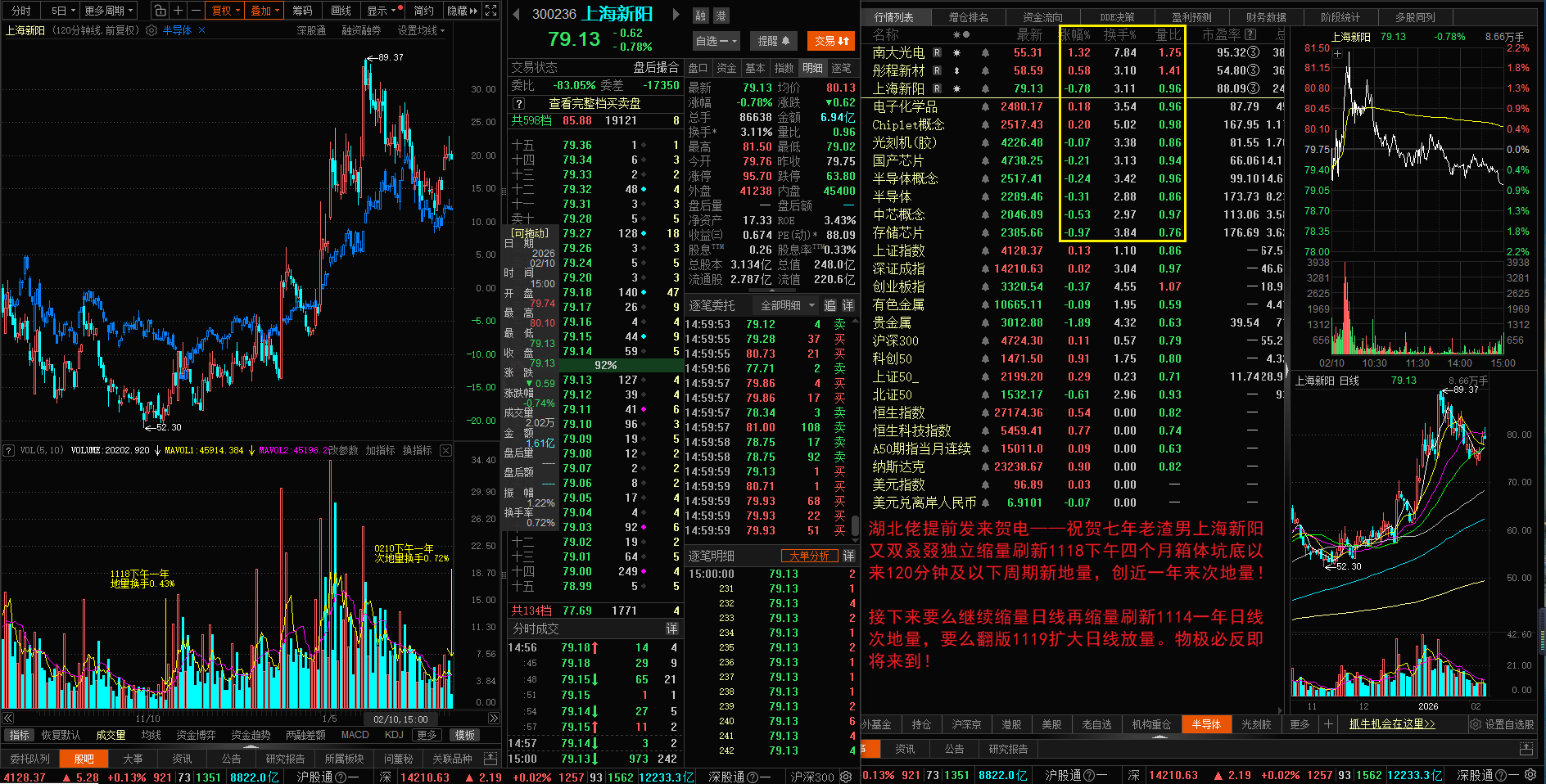Open help question mark beside 查看完整档买卖盘
This screenshot has width=1546, height=784.
point(518,104)
